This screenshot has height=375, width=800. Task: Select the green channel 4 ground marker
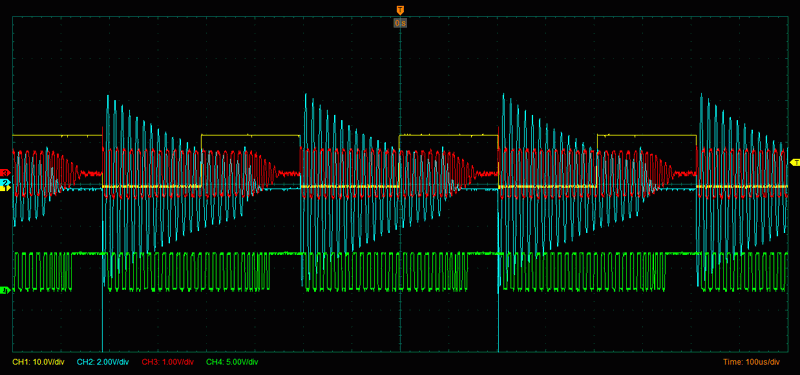click(6, 291)
